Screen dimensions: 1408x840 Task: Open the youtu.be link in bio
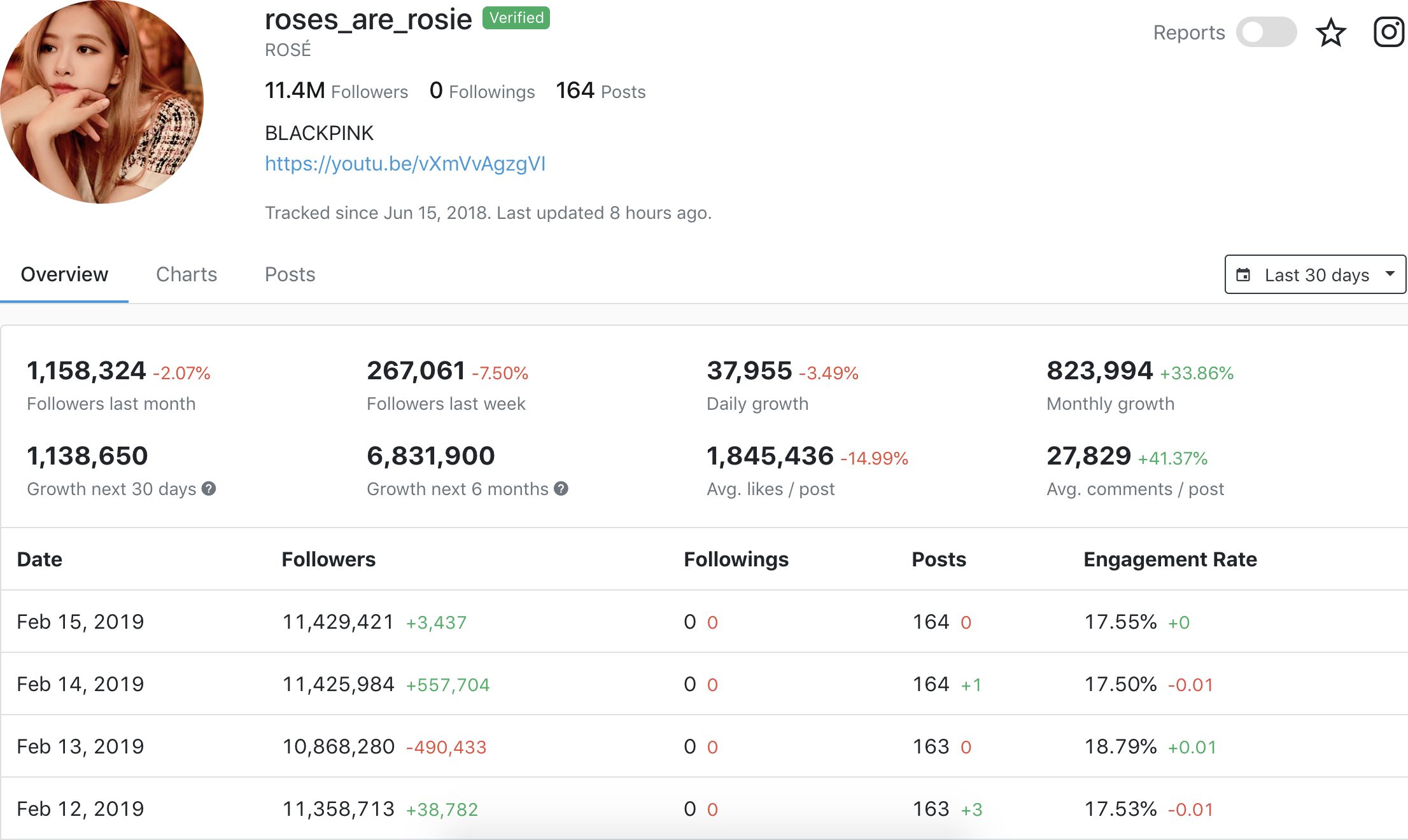tap(405, 164)
